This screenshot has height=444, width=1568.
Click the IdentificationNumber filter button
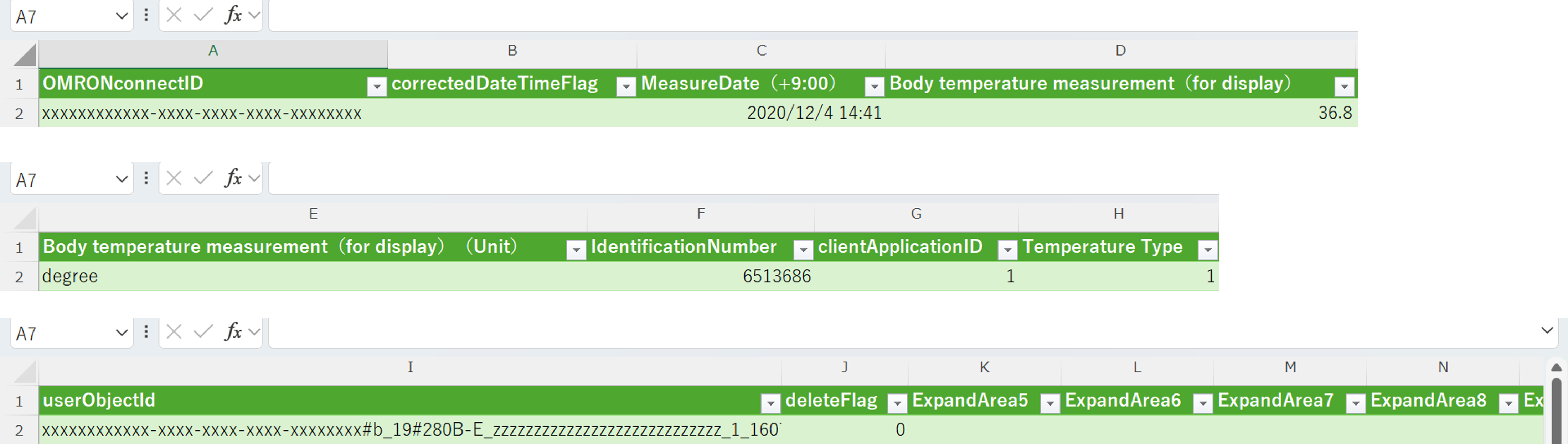coord(803,249)
